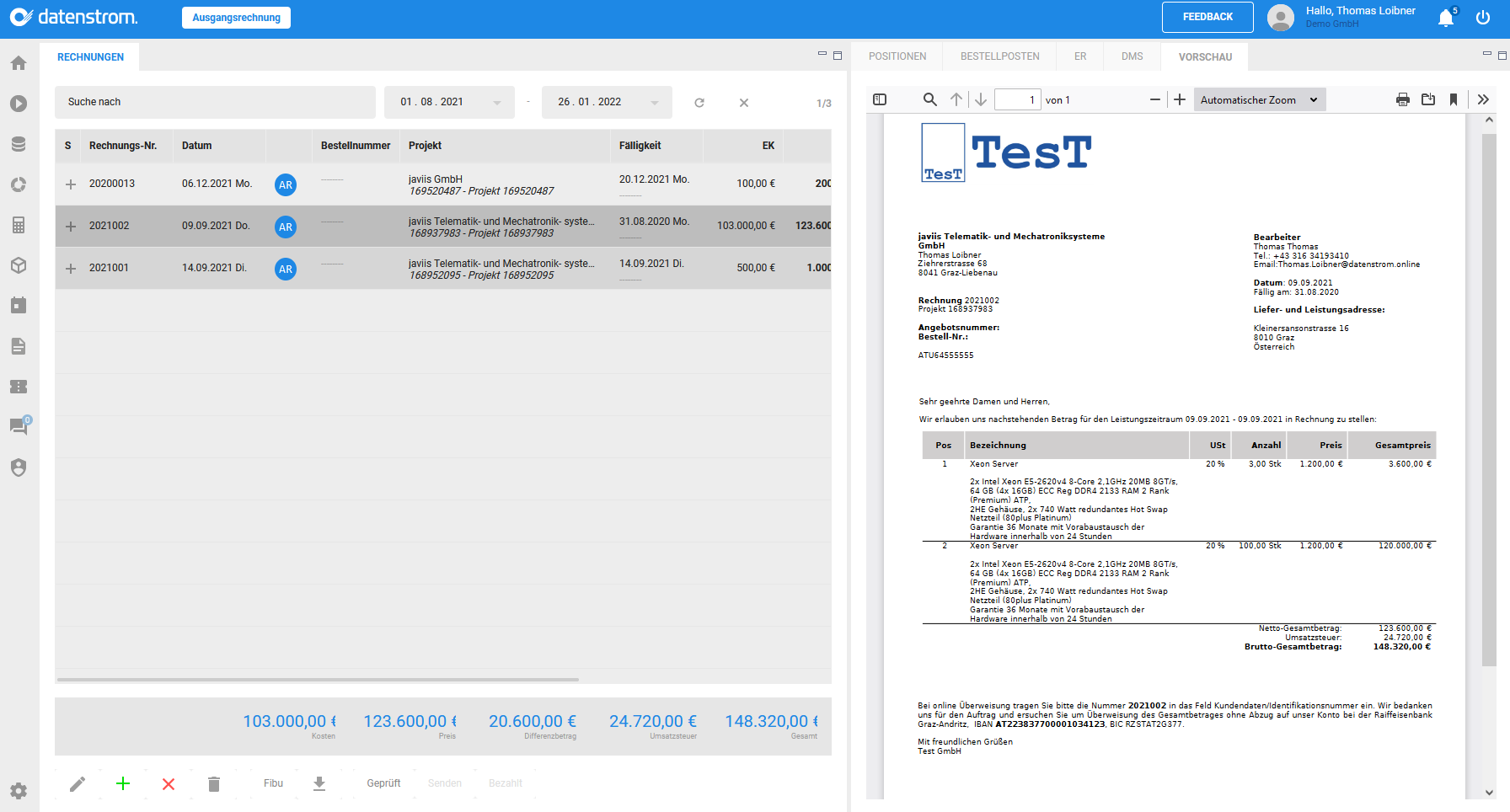Toggle the PDF viewer sidebar panel
Image resolution: width=1510 pixels, height=812 pixels.
click(879, 99)
